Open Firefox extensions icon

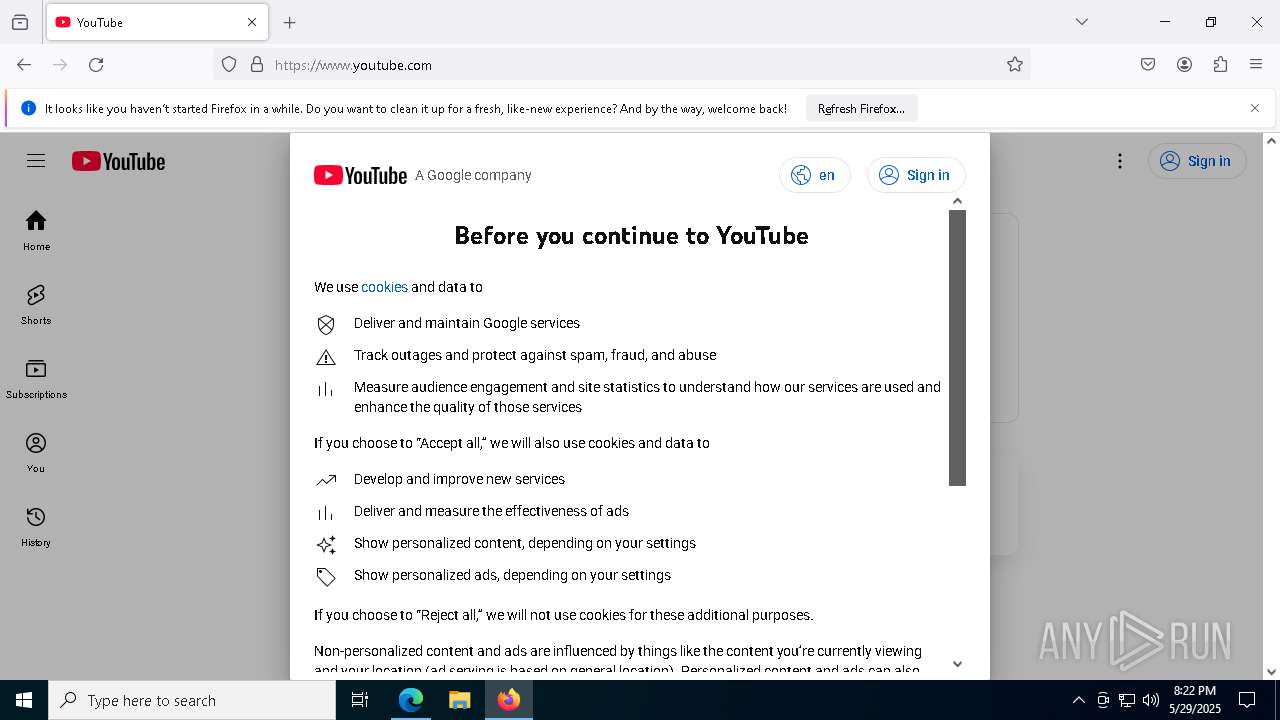1220,65
